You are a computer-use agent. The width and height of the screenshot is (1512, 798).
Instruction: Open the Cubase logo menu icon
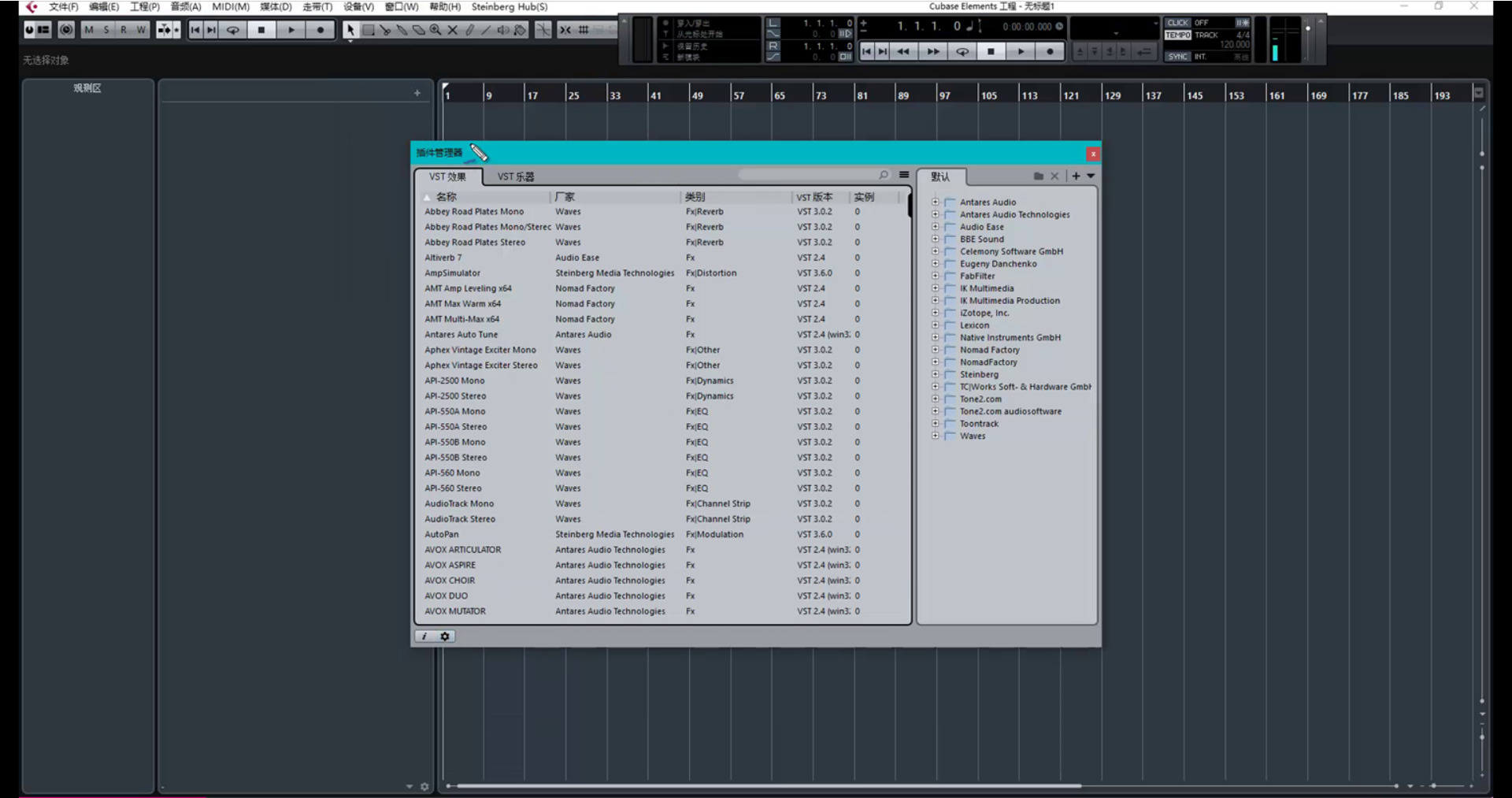click(x=31, y=6)
